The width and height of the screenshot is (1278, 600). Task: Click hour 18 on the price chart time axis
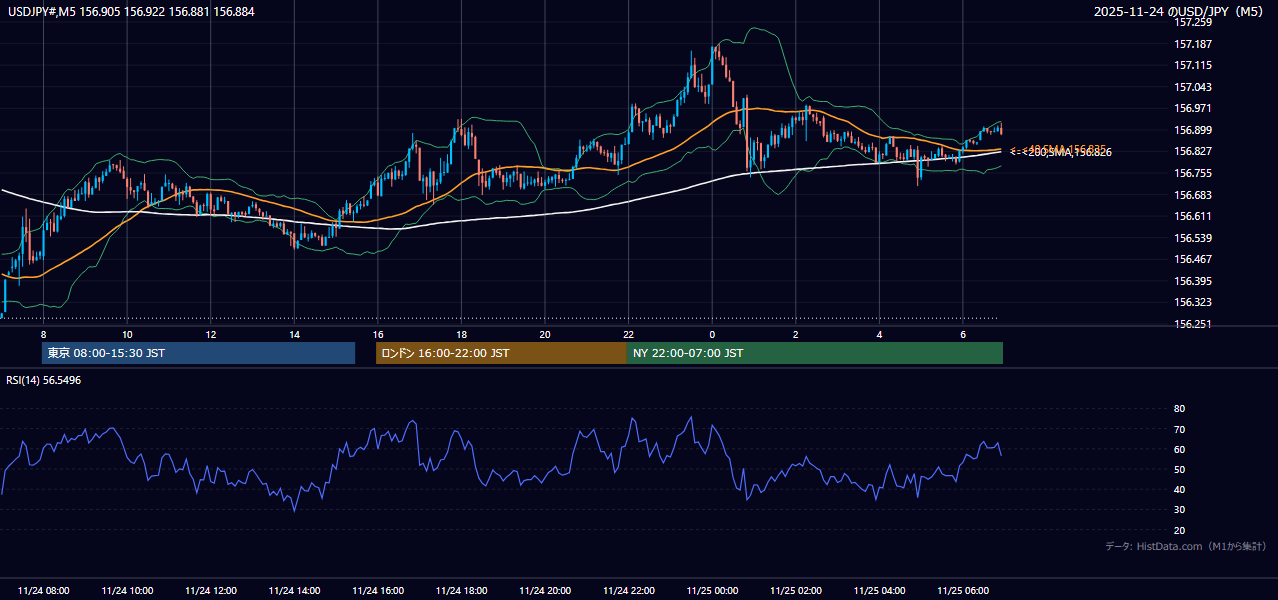[x=461, y=334]
